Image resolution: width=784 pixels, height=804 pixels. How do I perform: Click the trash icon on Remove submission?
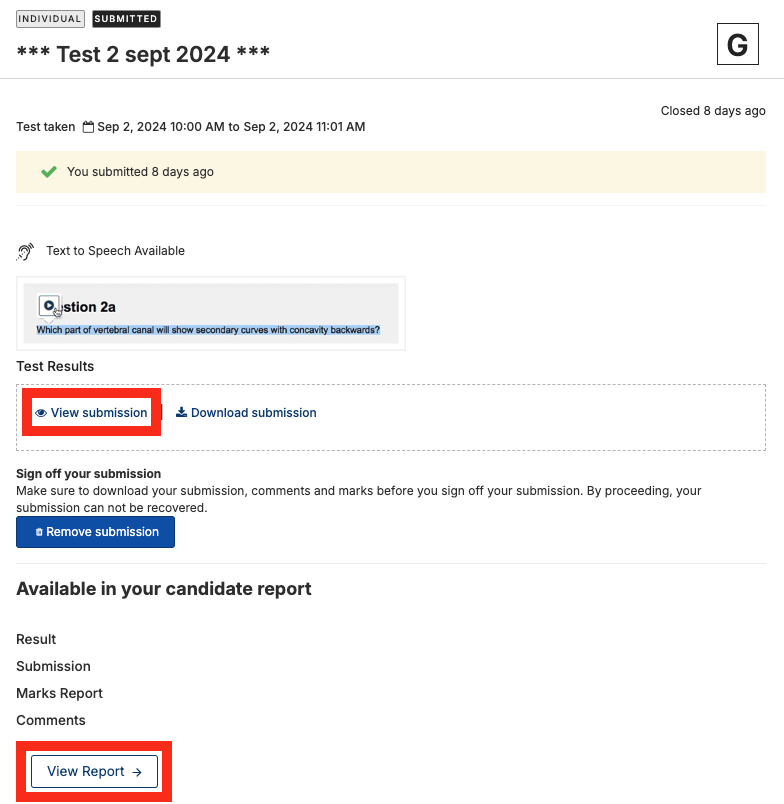tap(39, 532)
